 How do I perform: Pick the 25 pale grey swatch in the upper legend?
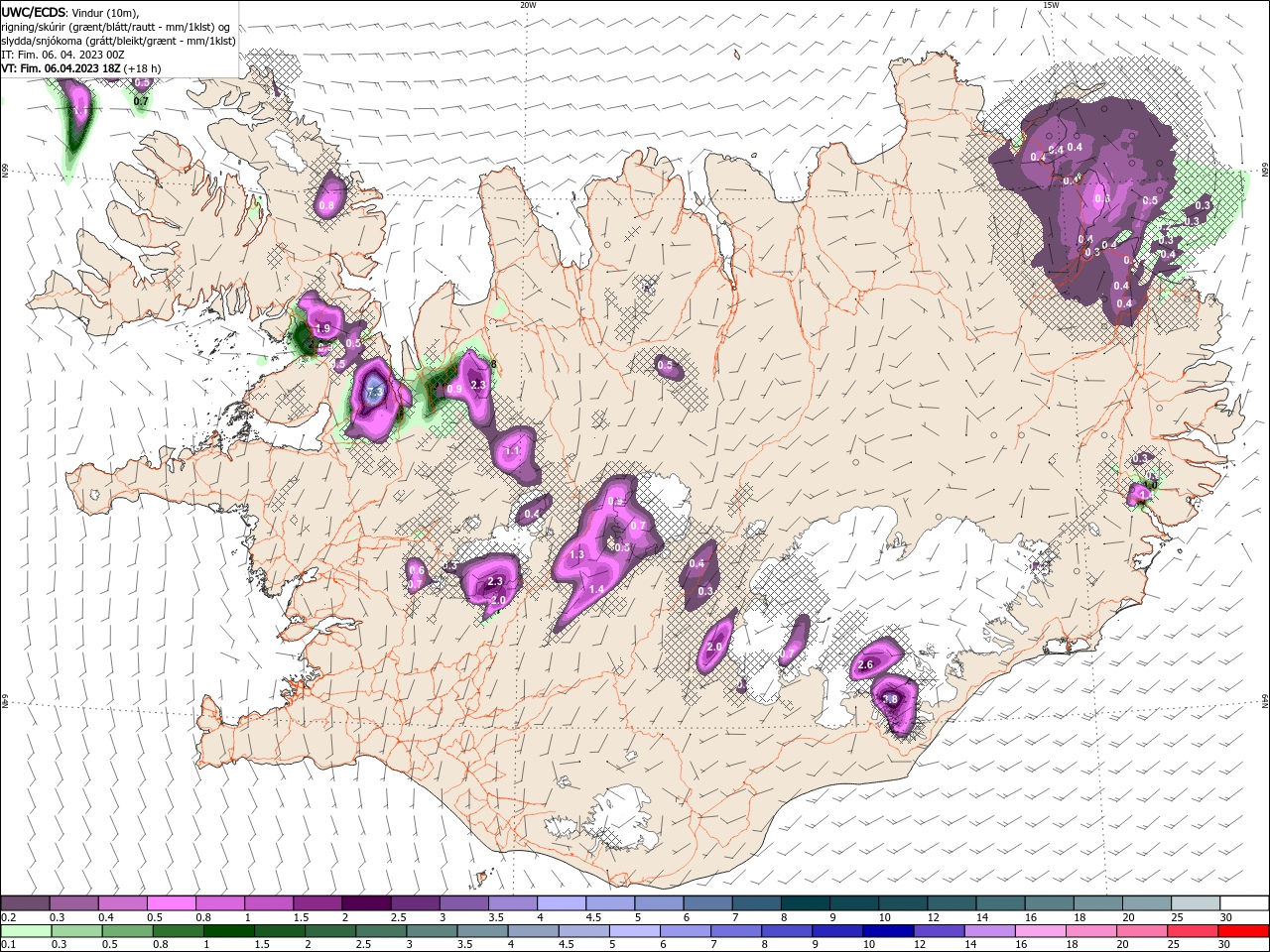tap(1196, 903)
